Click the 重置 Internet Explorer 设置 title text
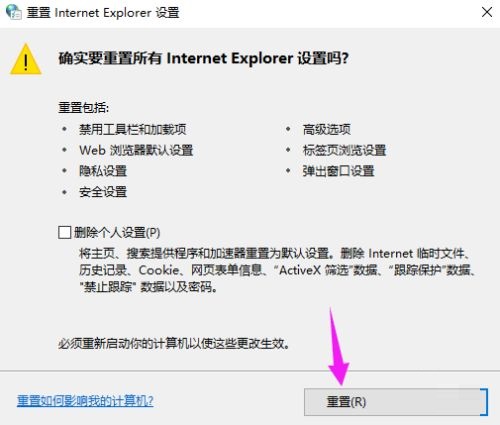 point(103,13)
